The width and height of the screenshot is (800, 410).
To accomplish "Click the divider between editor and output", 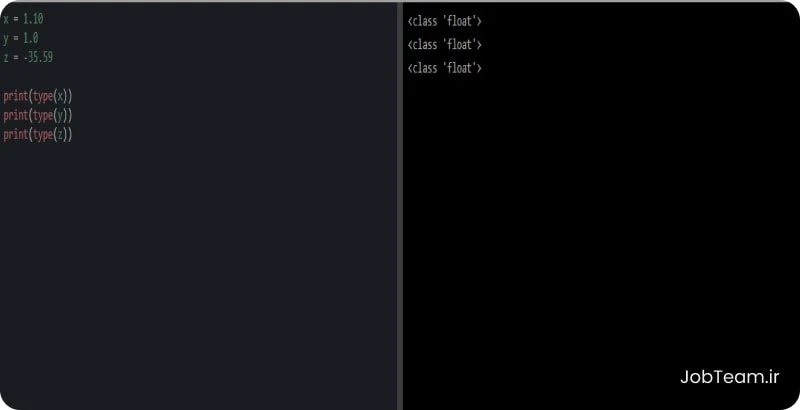I will pos(399,205).
